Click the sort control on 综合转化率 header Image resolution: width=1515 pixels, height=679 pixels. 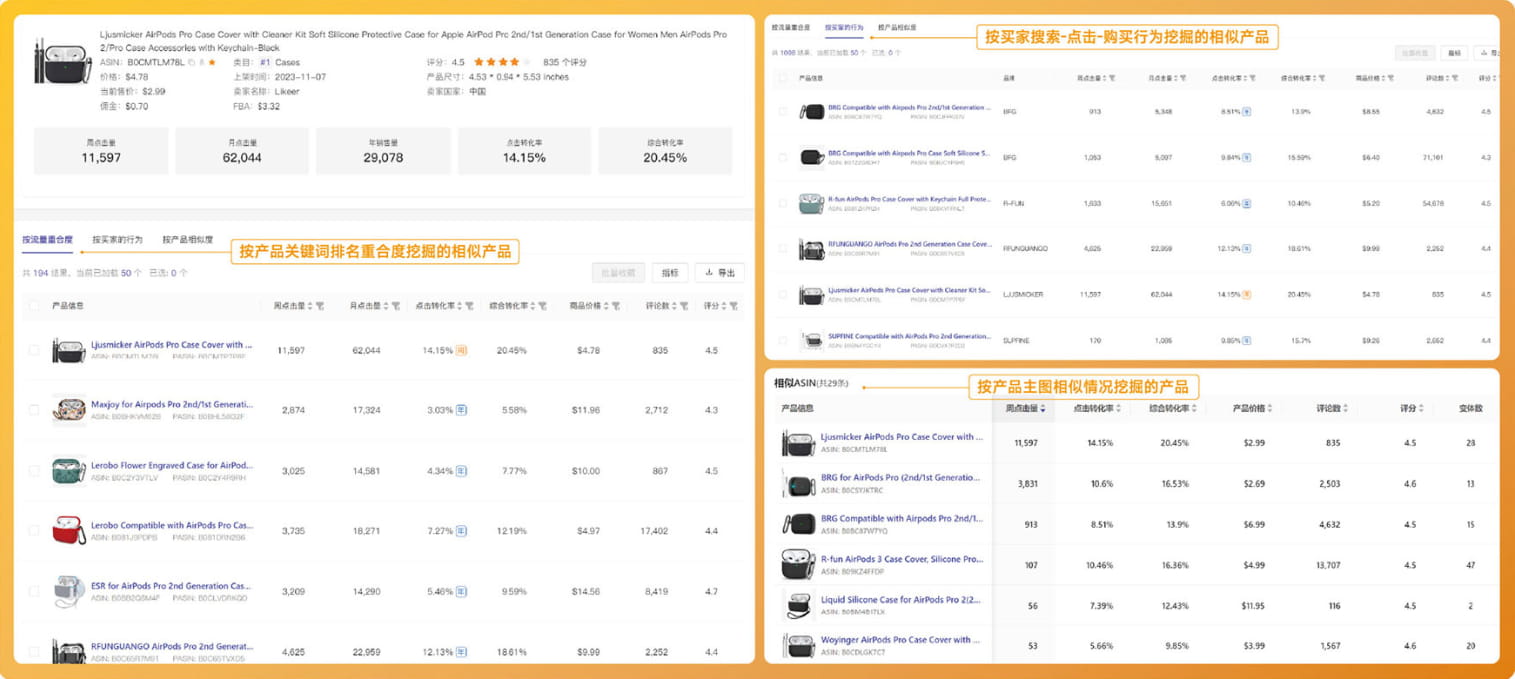point(533,306)
